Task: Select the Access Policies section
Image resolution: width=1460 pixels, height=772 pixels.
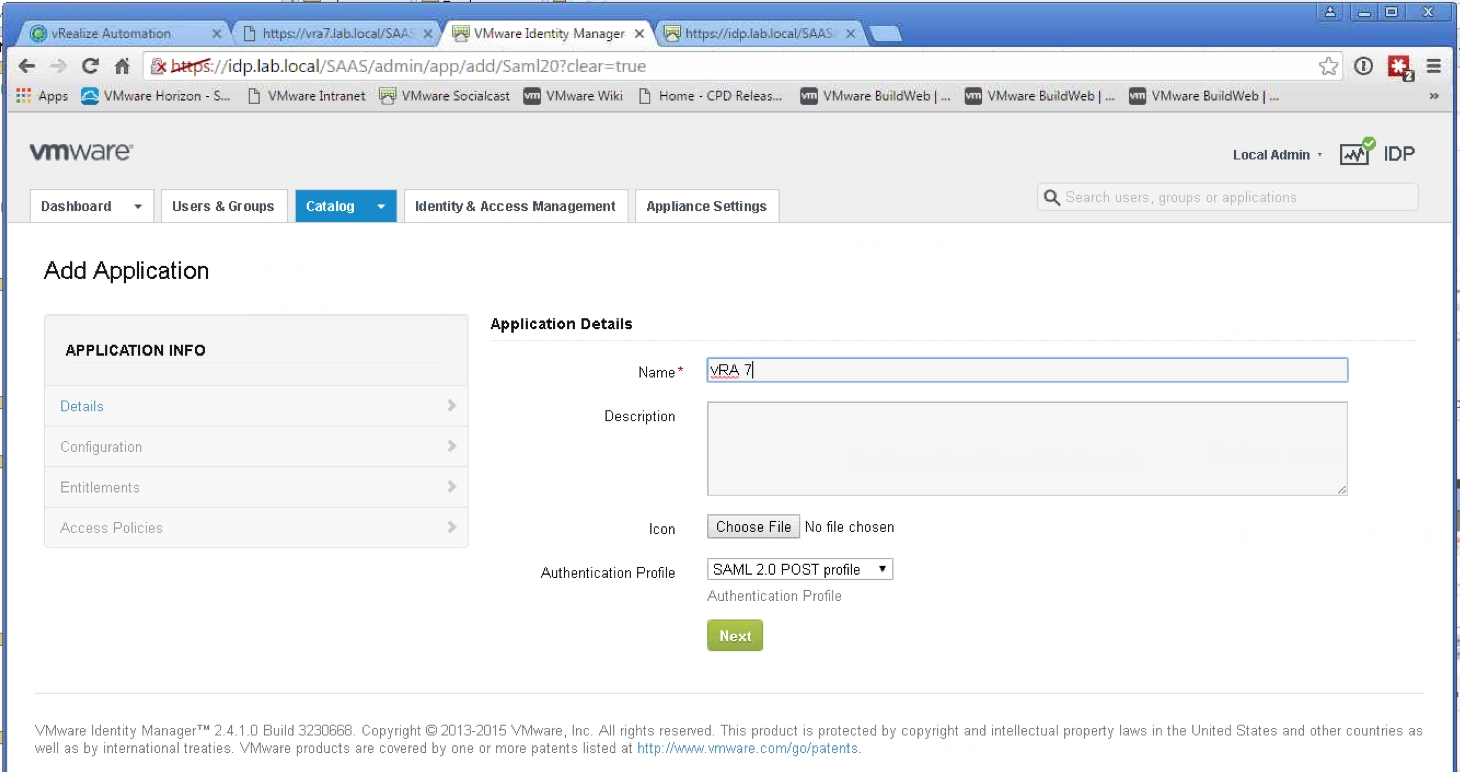Action: 256,527
